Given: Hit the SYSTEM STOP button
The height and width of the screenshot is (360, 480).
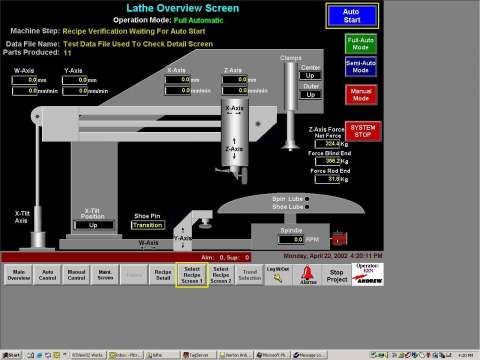Looking at the screenshot, I should click(x=363, y=131).
